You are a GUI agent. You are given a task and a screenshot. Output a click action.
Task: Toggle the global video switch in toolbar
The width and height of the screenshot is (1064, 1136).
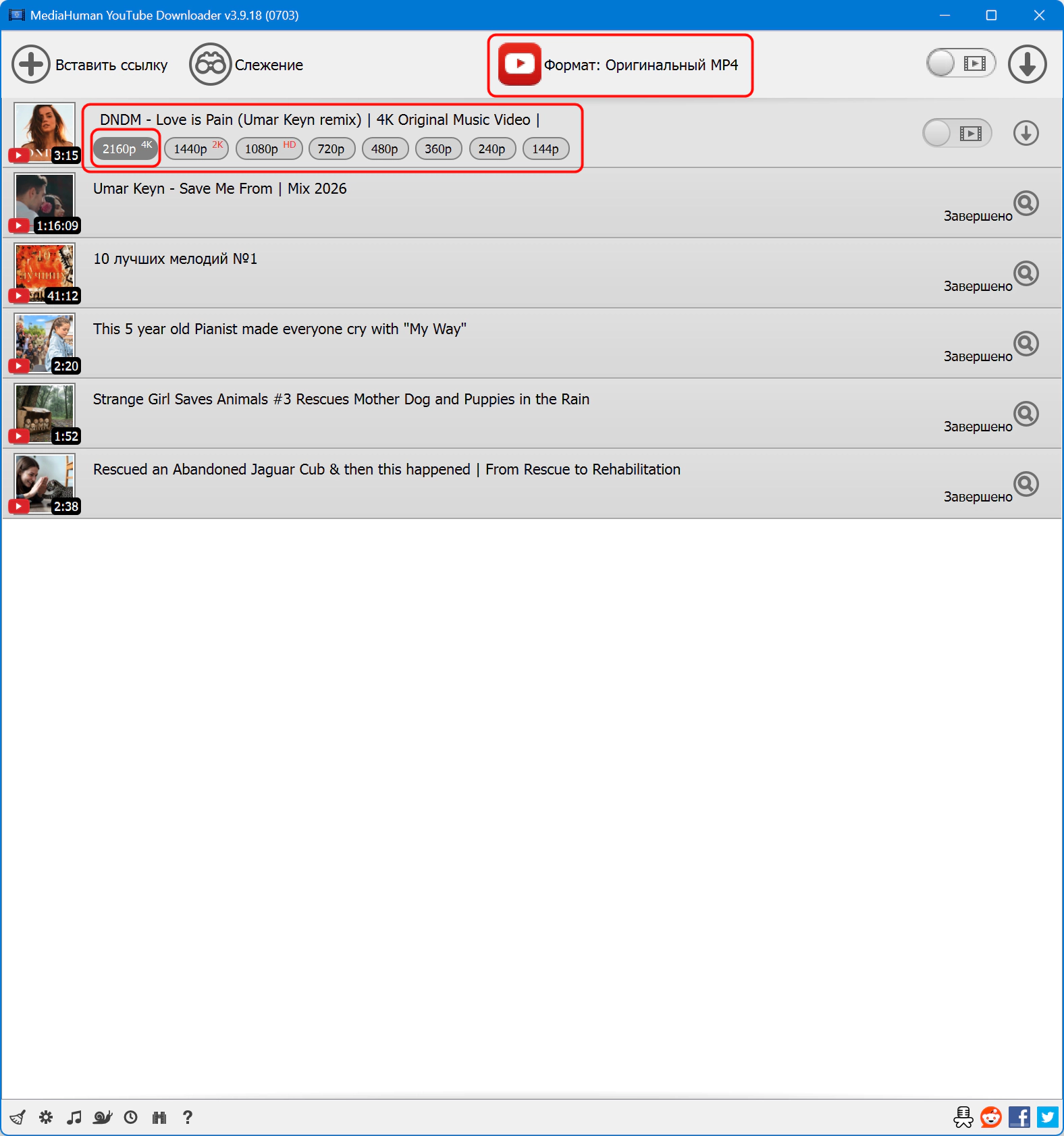pos(960,63)
